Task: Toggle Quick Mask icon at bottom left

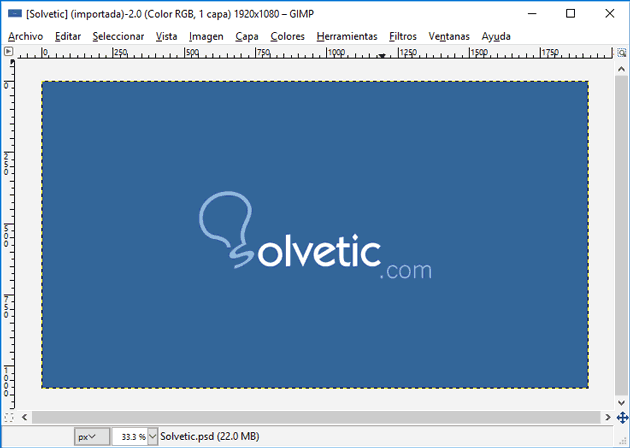Action: pyautogui.click(x=8, y=417)
